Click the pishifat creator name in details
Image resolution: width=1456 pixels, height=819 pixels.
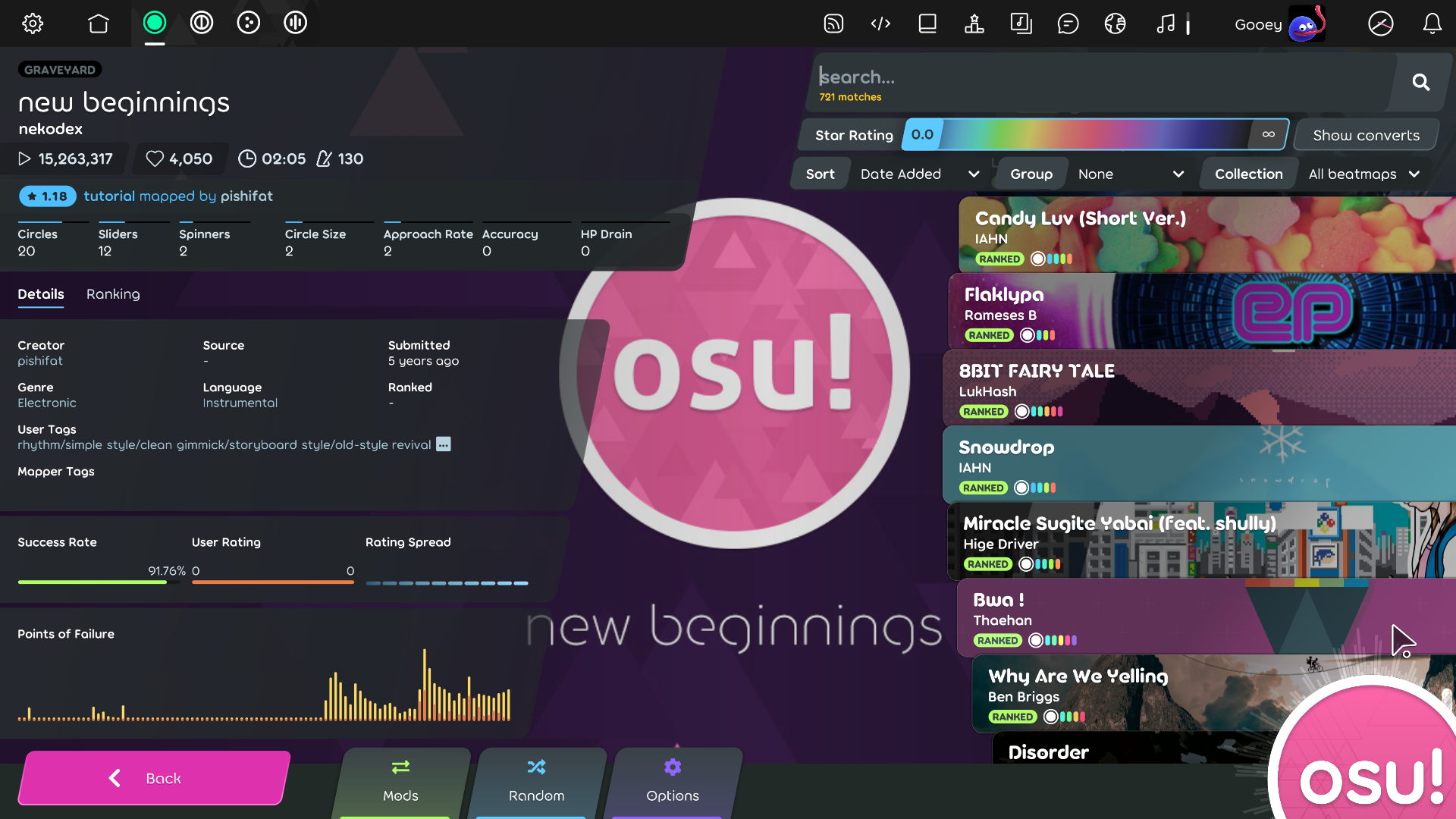[40, 361]
